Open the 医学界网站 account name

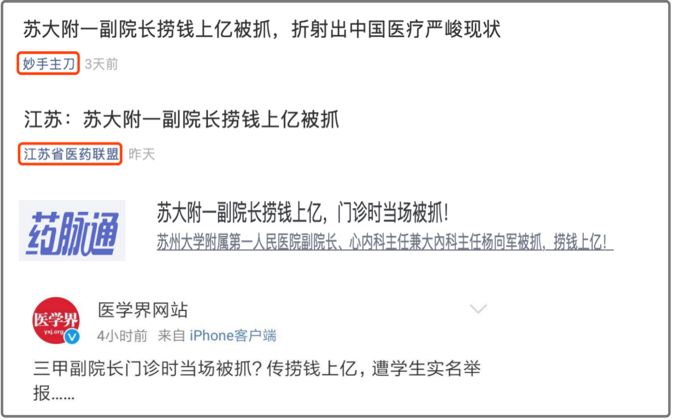pos(143,310)
